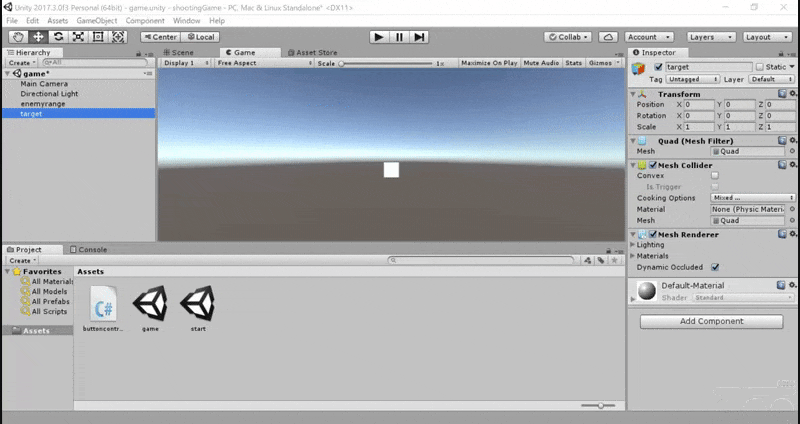800x424 pixels.
Task: Select the Rect tool
Action: [98, 37]
